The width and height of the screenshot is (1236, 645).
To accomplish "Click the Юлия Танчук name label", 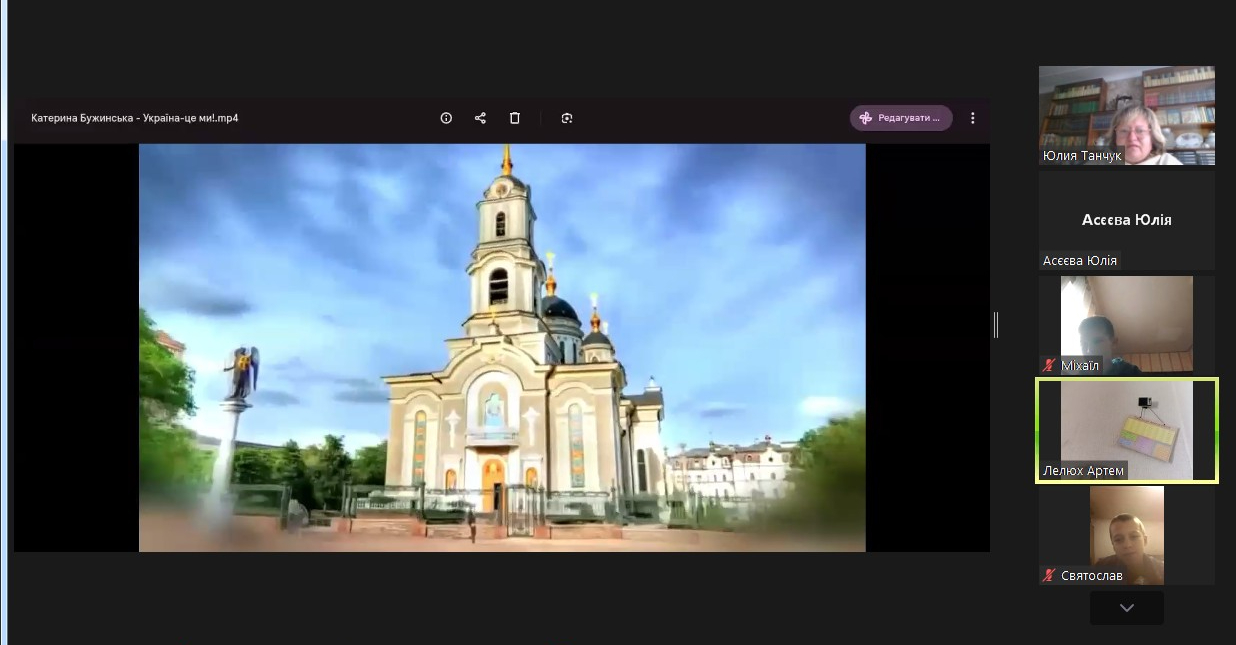I will [x=1082, y=156].
